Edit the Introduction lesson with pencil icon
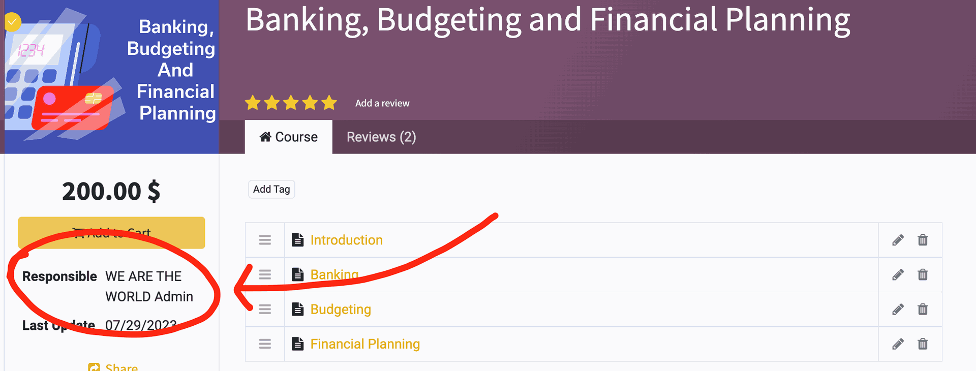This screenshot has width=976, height=371. click(898, 240)
